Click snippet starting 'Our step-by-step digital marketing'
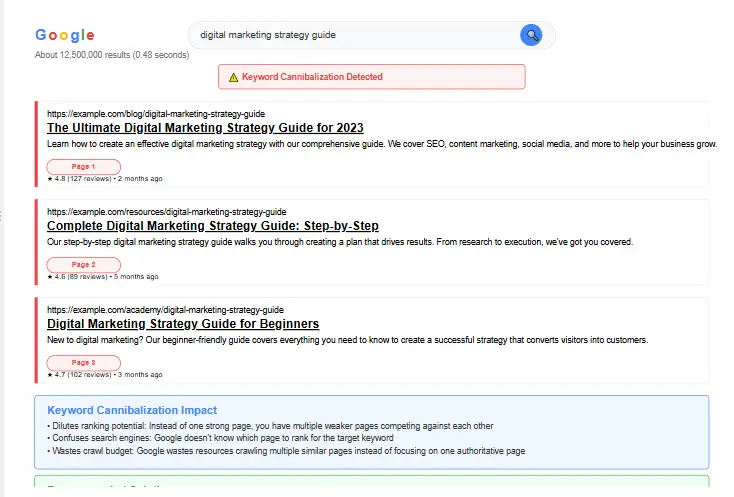 tap(340, 242)
